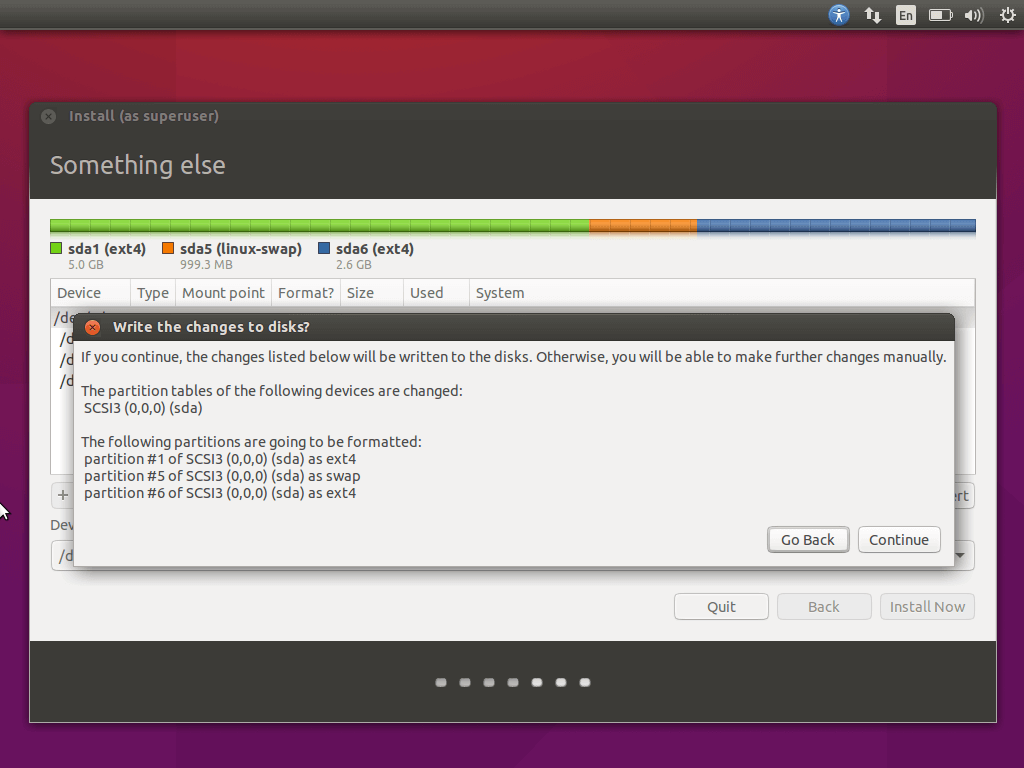Click the Mount point column header

(x=224, y=293)
